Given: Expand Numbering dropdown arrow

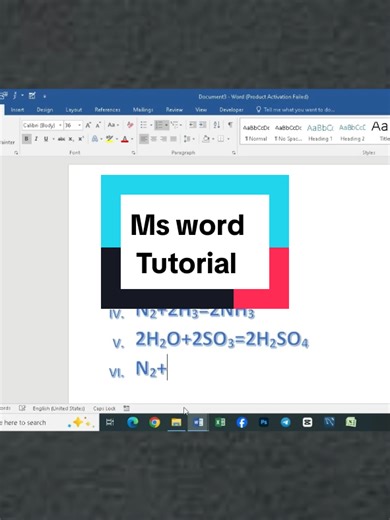Looking at the screenshot, I should 166,125.
